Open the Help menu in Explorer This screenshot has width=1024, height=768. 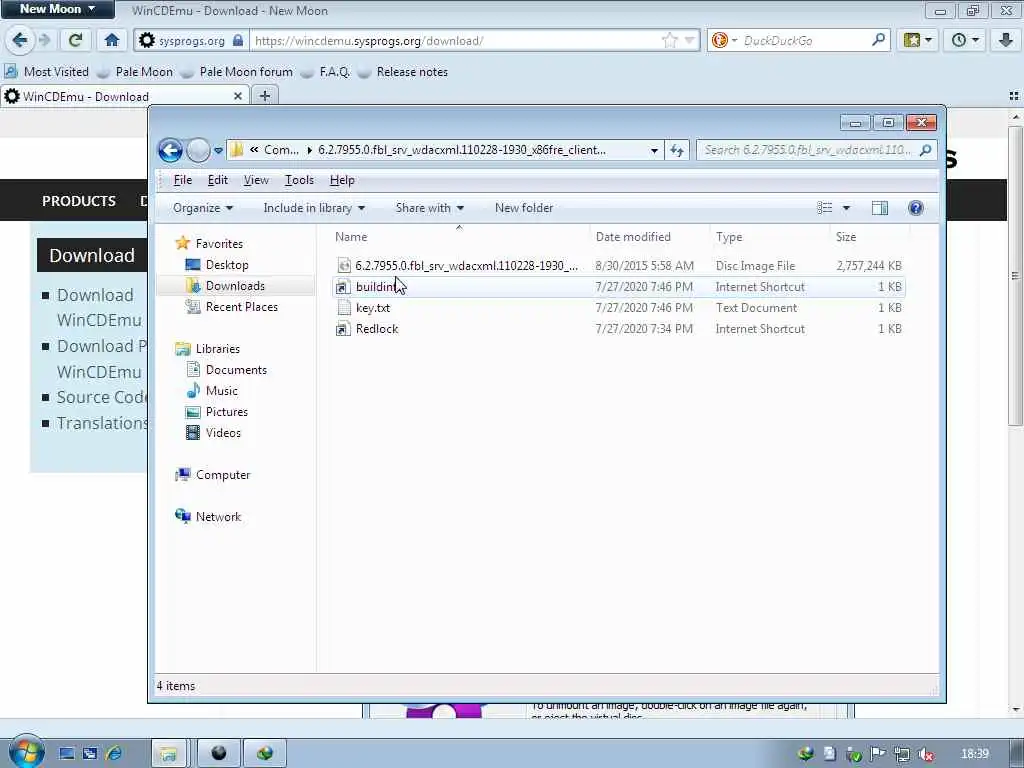point(342,180)
